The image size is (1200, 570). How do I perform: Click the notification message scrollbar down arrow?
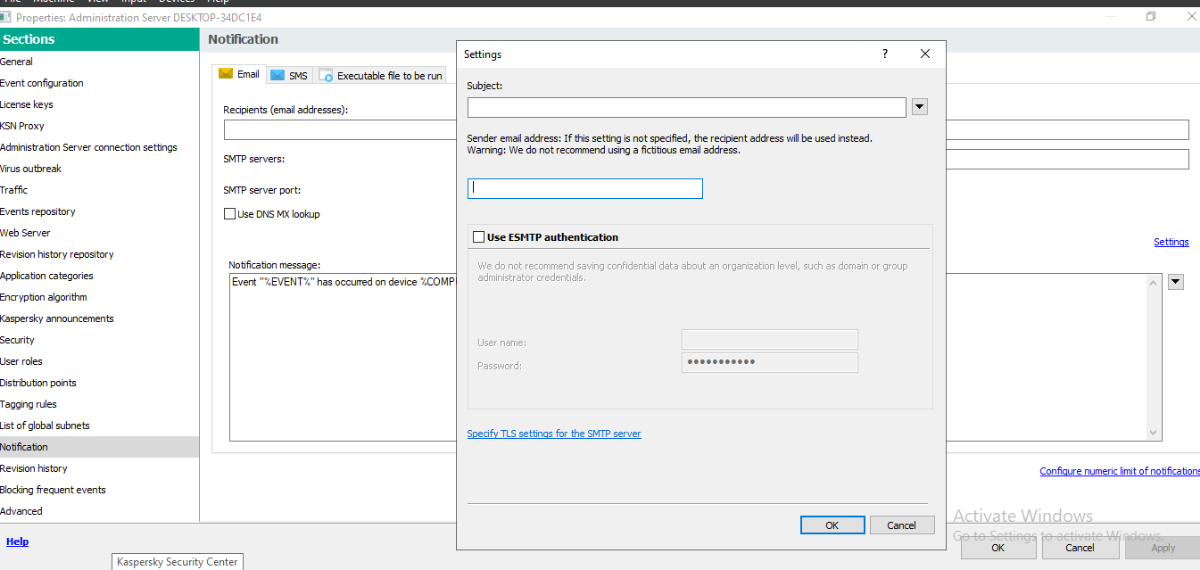point(1154,433)
